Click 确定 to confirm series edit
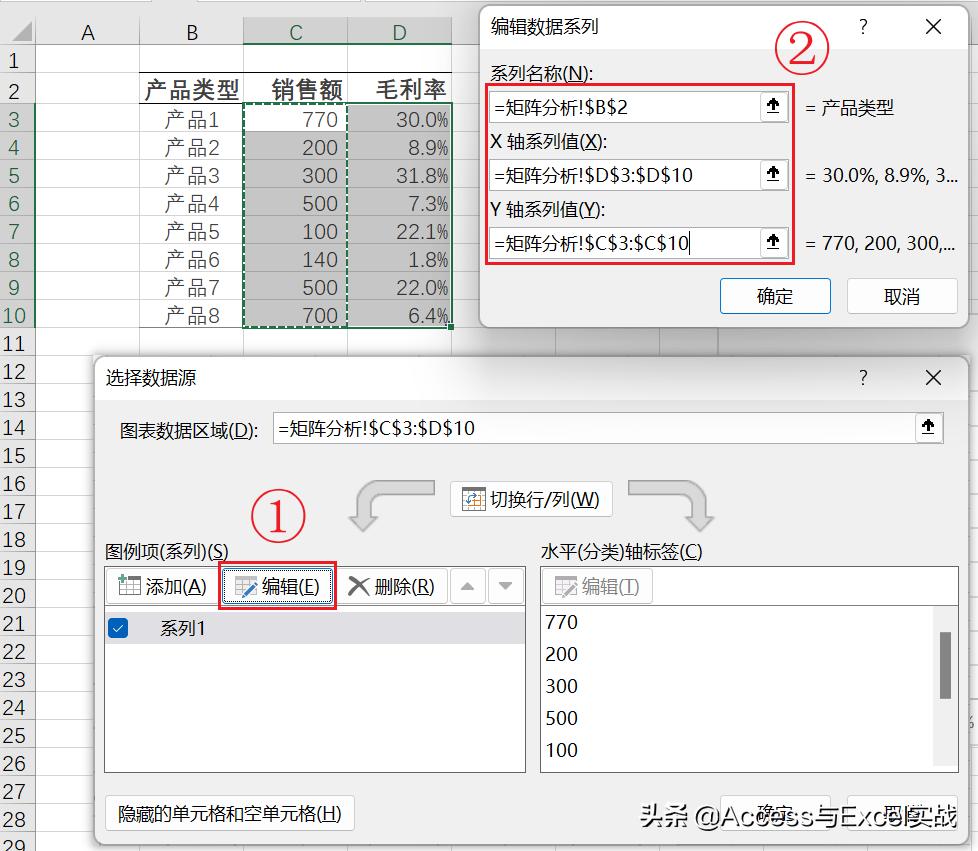 (x=775, y=296)
